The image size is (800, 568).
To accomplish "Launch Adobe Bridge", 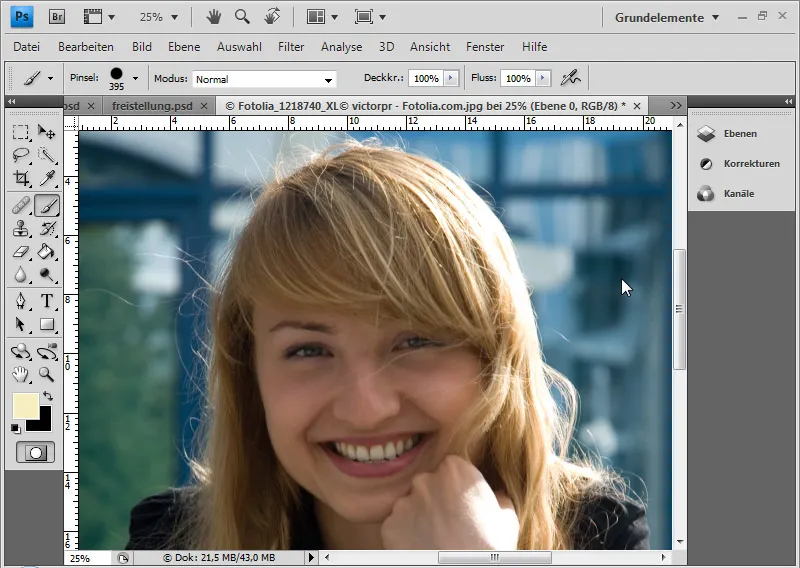I will click(x=57, y=17).
